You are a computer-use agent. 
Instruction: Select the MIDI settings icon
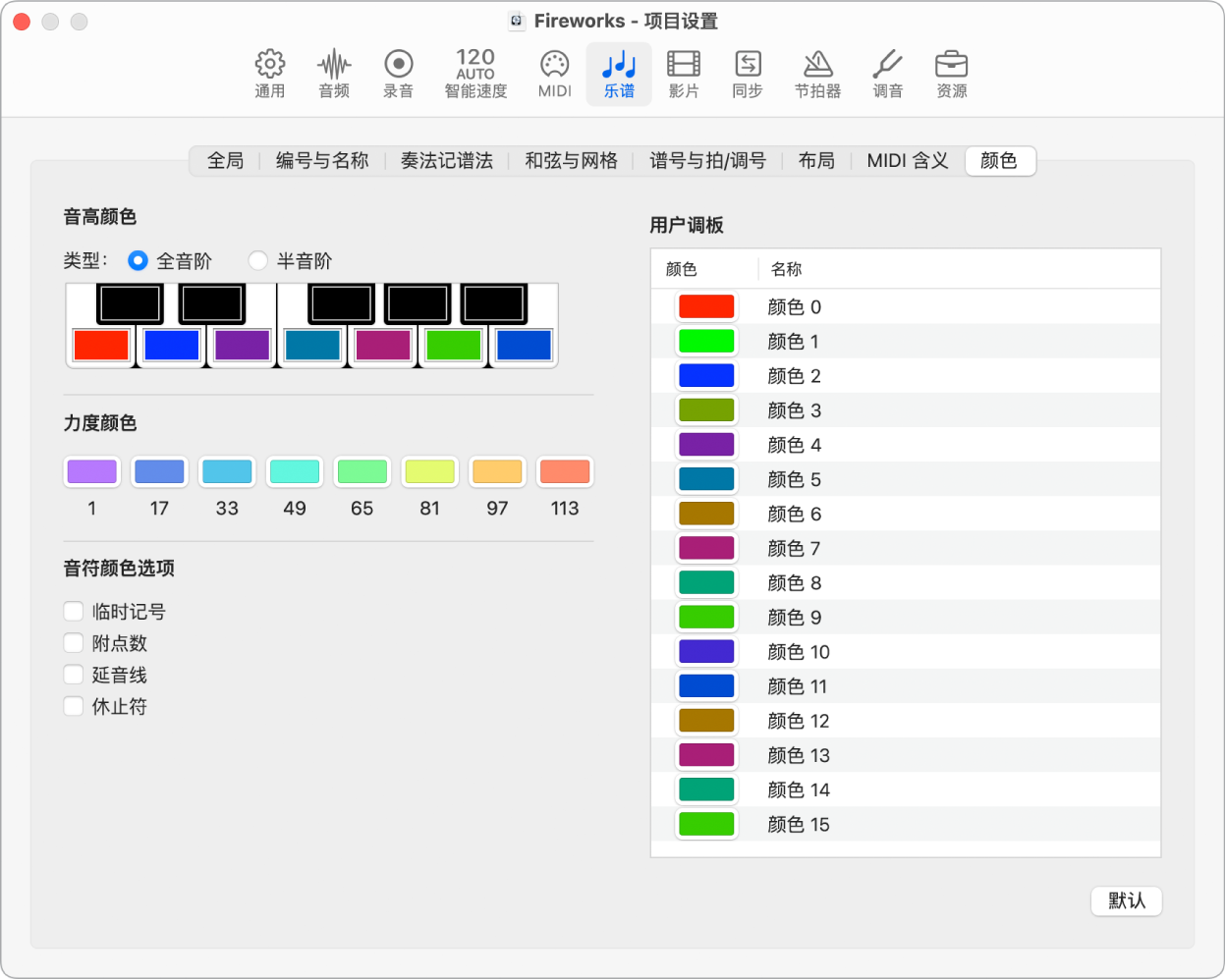[554, 74]
